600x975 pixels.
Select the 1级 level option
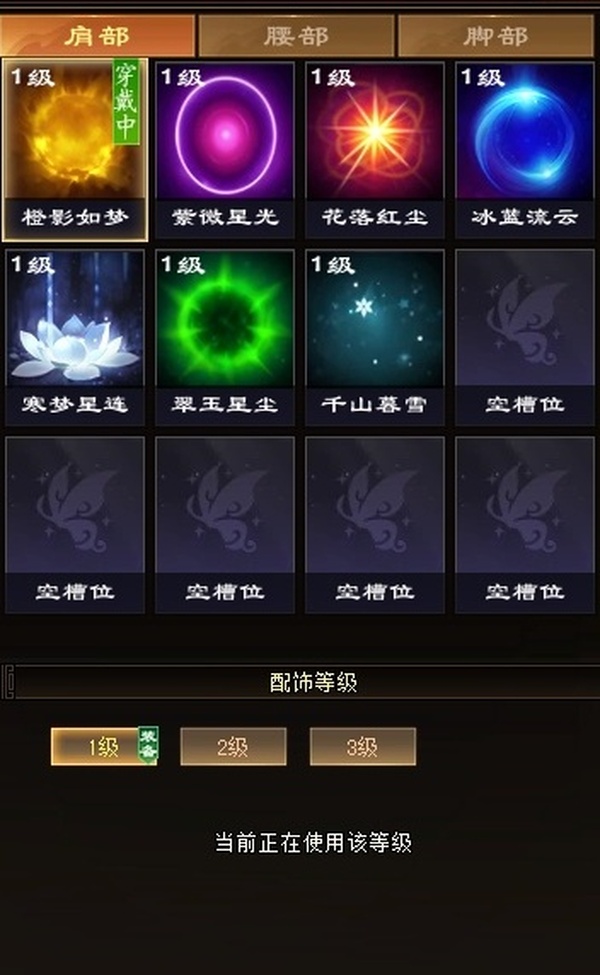click(103, 746)
